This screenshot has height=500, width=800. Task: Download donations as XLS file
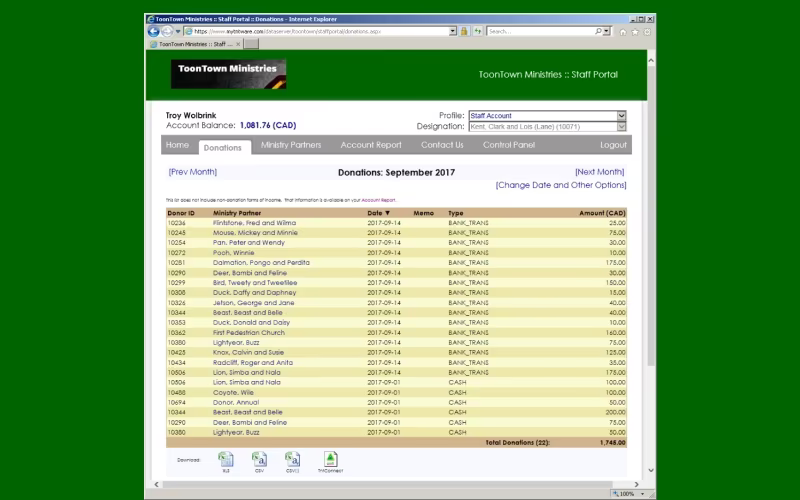pyautogui.click(x=226, y=459)
